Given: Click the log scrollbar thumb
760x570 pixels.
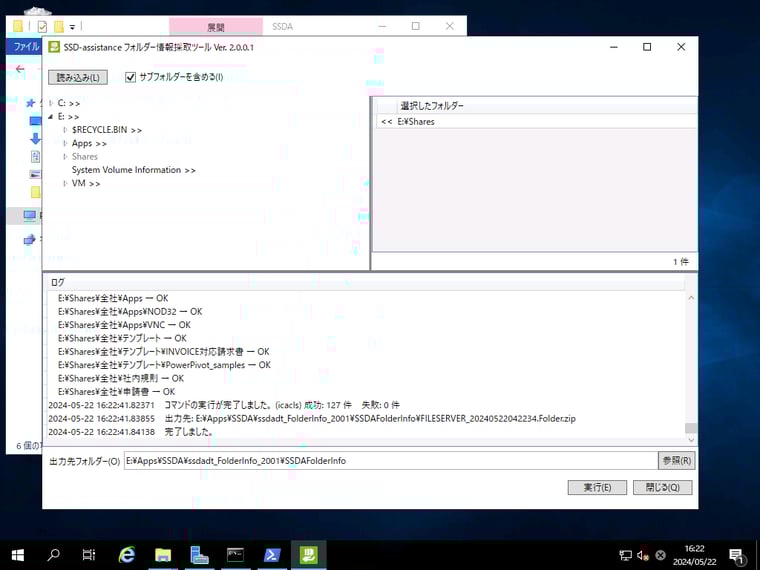Looking at the screenshot, I should click(691, 428).
